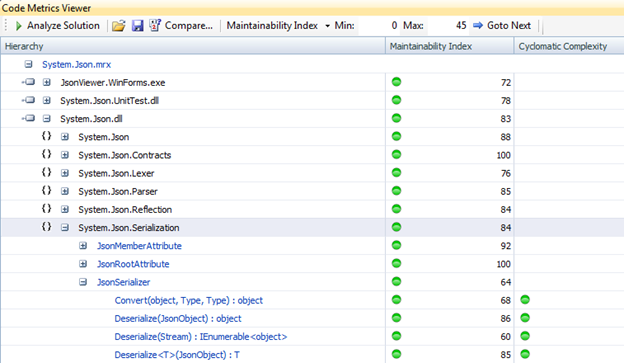
Task: Select the System.Json.Serialization row text
Action: 129,228
